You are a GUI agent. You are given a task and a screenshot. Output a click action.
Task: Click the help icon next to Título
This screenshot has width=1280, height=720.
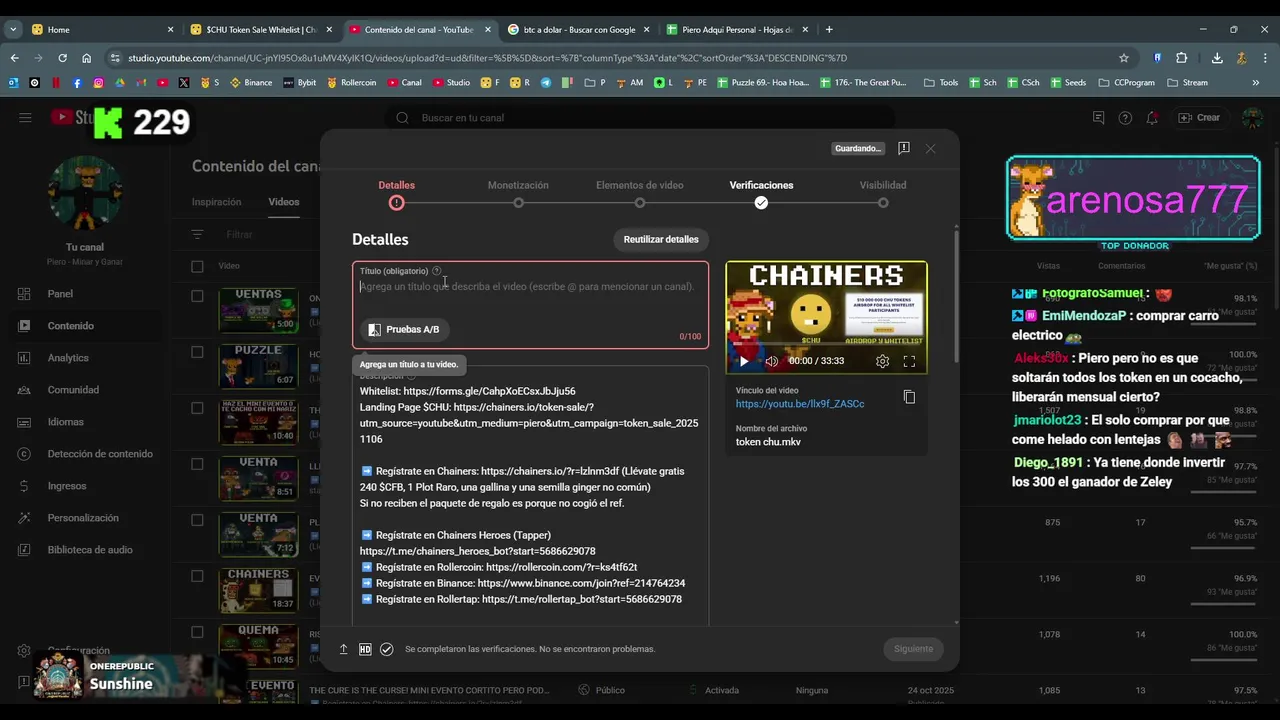pos(436,271)
